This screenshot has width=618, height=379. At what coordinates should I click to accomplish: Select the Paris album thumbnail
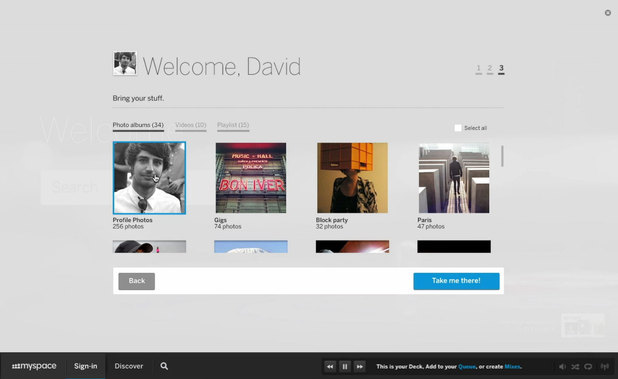[454, 178]
